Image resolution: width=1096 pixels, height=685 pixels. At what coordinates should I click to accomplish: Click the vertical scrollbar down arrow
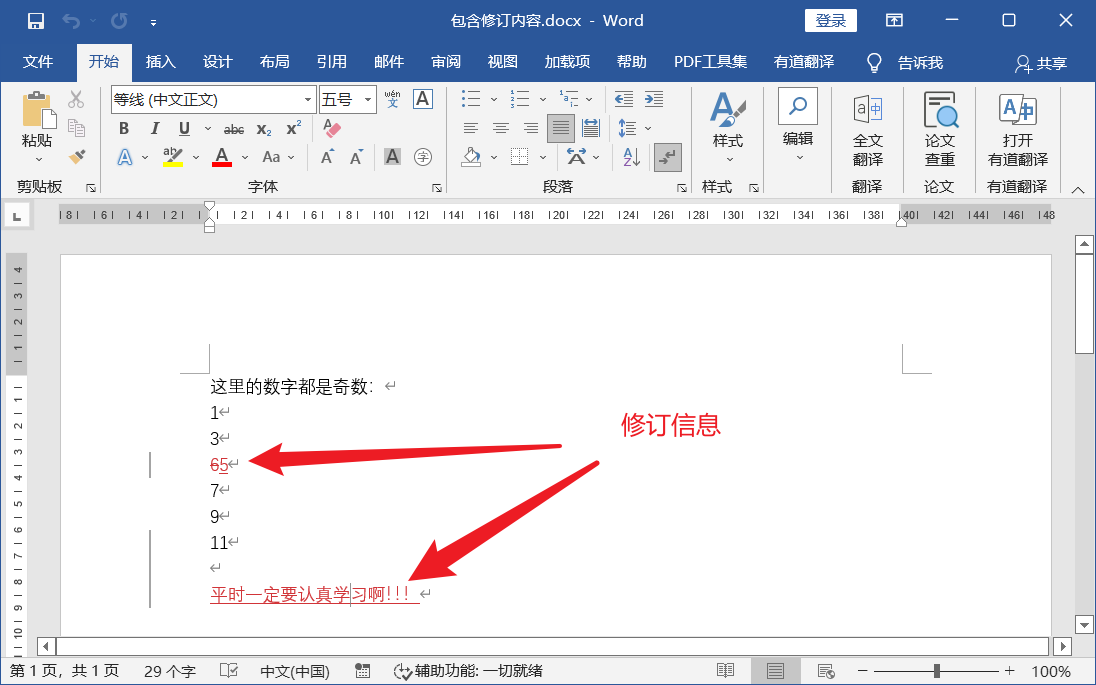coord(1085,624)
